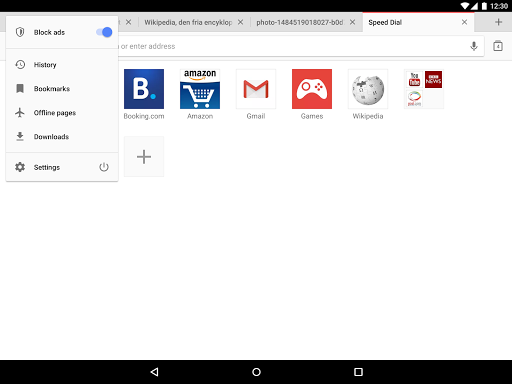Tap the microphone voice search icon
The height and width of the screenshot is (384, 512).
[x=474, y=46]
